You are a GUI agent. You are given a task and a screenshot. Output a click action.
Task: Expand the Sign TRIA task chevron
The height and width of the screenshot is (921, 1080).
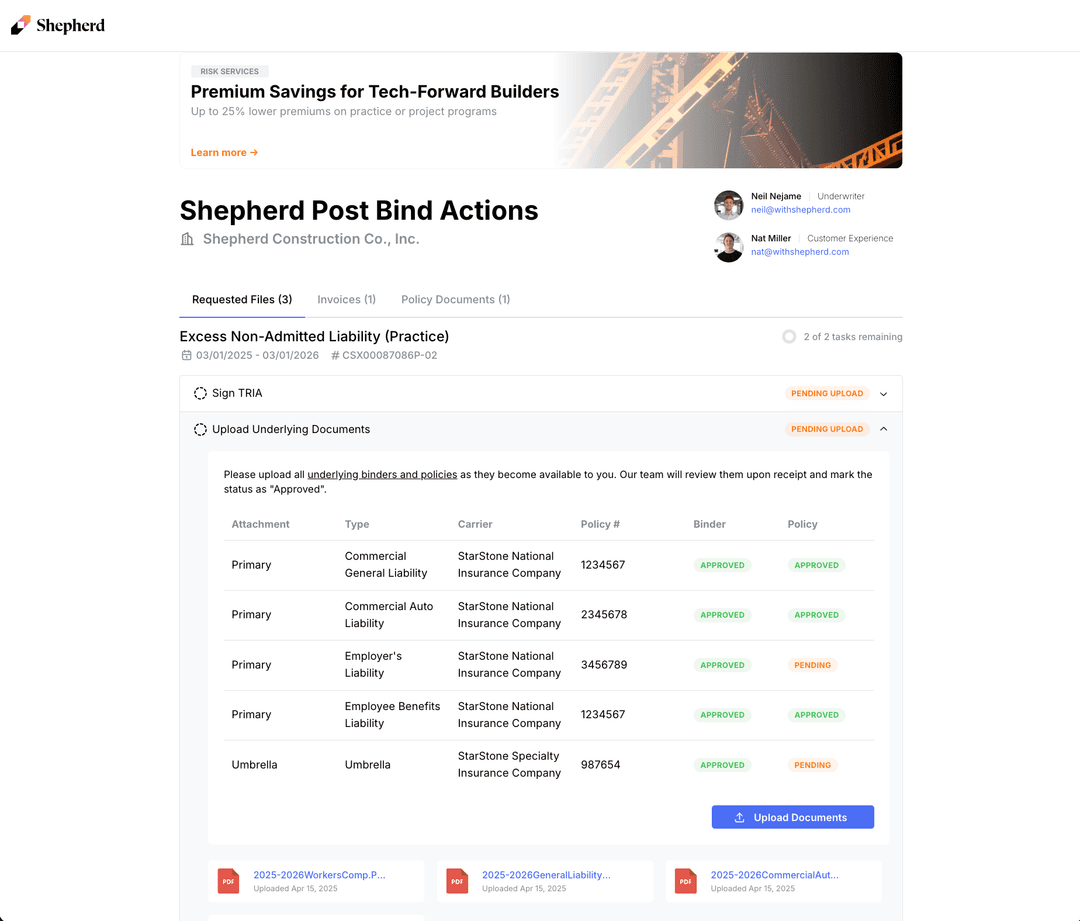pyautogui.click(x=883, y=394)
